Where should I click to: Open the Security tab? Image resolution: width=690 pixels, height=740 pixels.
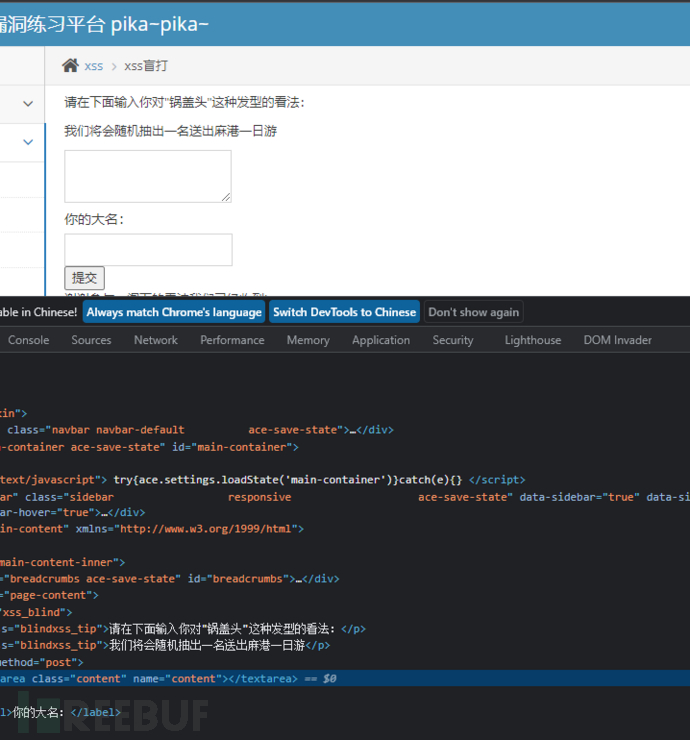click(x=453, y=340)
